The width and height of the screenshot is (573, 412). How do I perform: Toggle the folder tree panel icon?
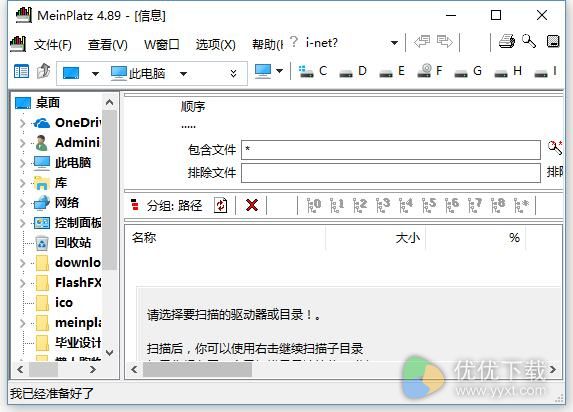pos(21,71)
